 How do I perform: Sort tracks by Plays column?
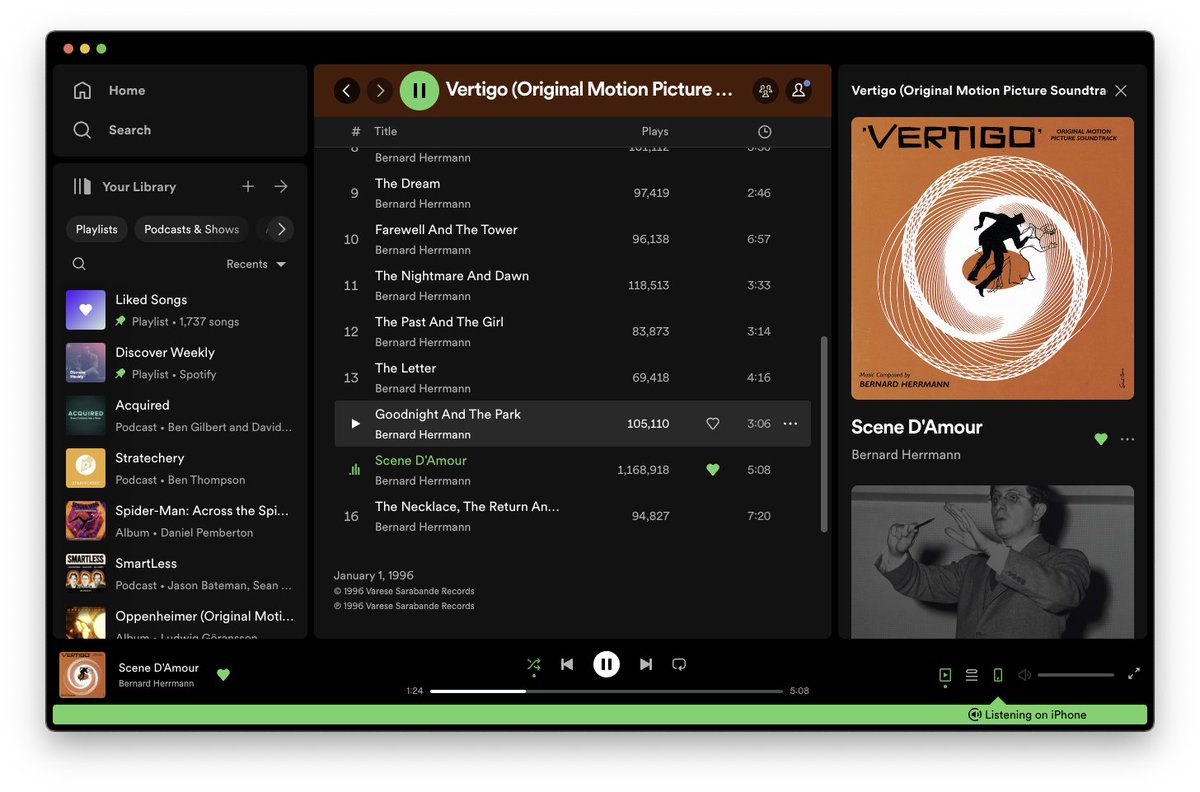point(655,132)
